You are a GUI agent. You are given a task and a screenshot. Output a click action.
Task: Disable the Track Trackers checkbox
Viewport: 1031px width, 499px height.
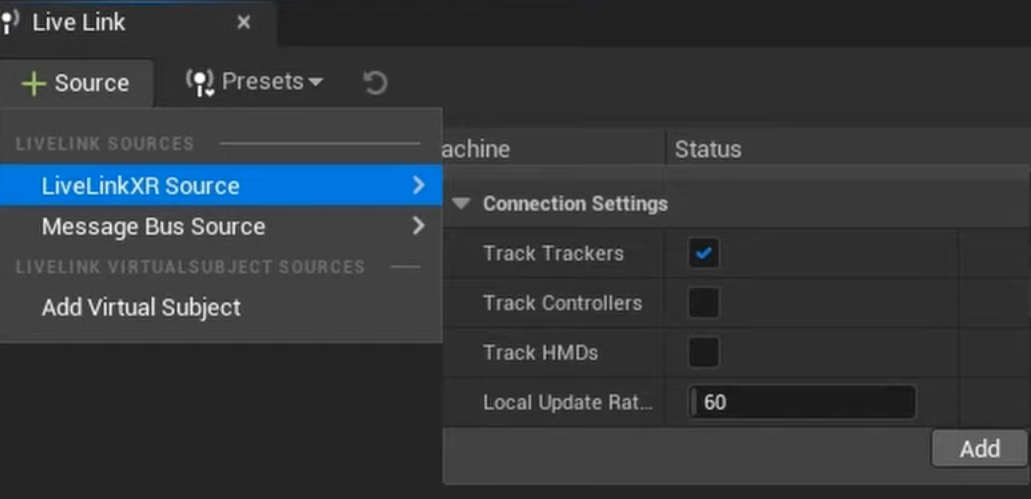click(x=704, y=254)
